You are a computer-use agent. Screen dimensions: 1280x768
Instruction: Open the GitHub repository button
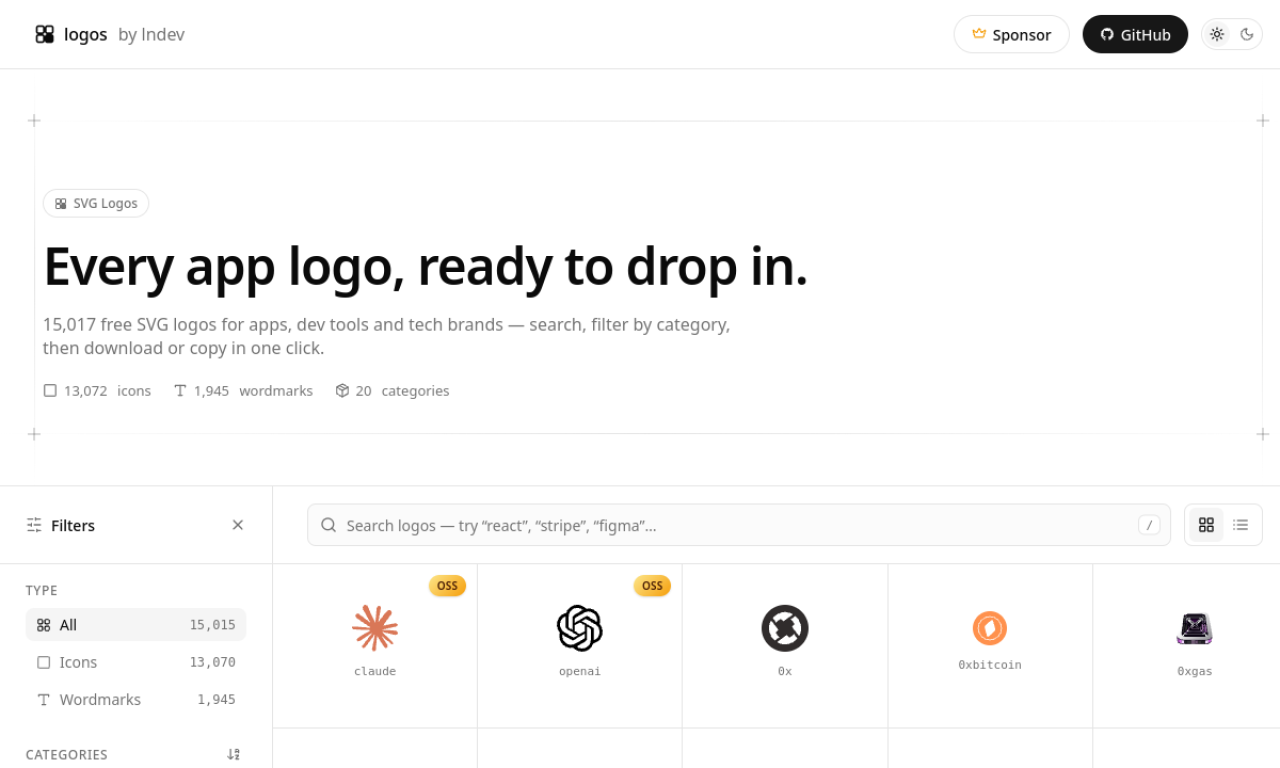point(1135,35)
